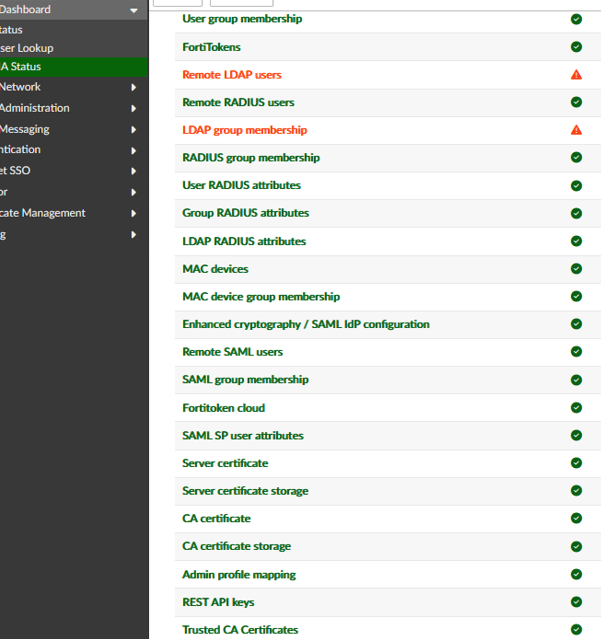Click the check icon for SAML SP user attributes
The image size is (601, 639).
click(576, 435)
